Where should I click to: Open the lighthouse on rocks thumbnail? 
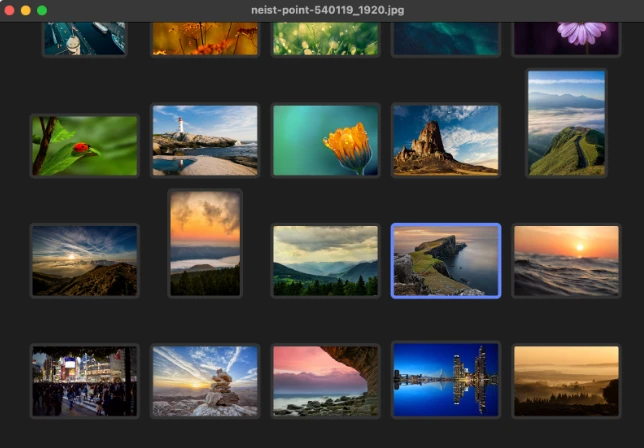(205, 140)
